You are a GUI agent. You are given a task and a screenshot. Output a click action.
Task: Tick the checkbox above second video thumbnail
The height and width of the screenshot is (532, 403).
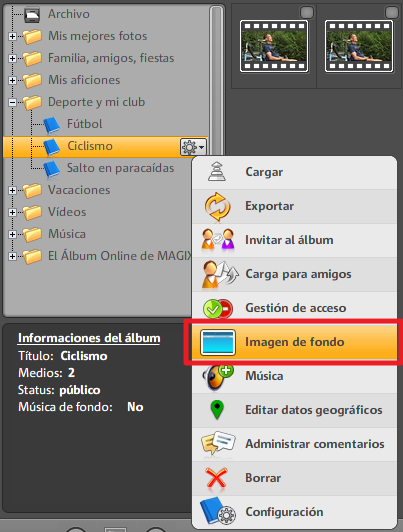[392, 13]
